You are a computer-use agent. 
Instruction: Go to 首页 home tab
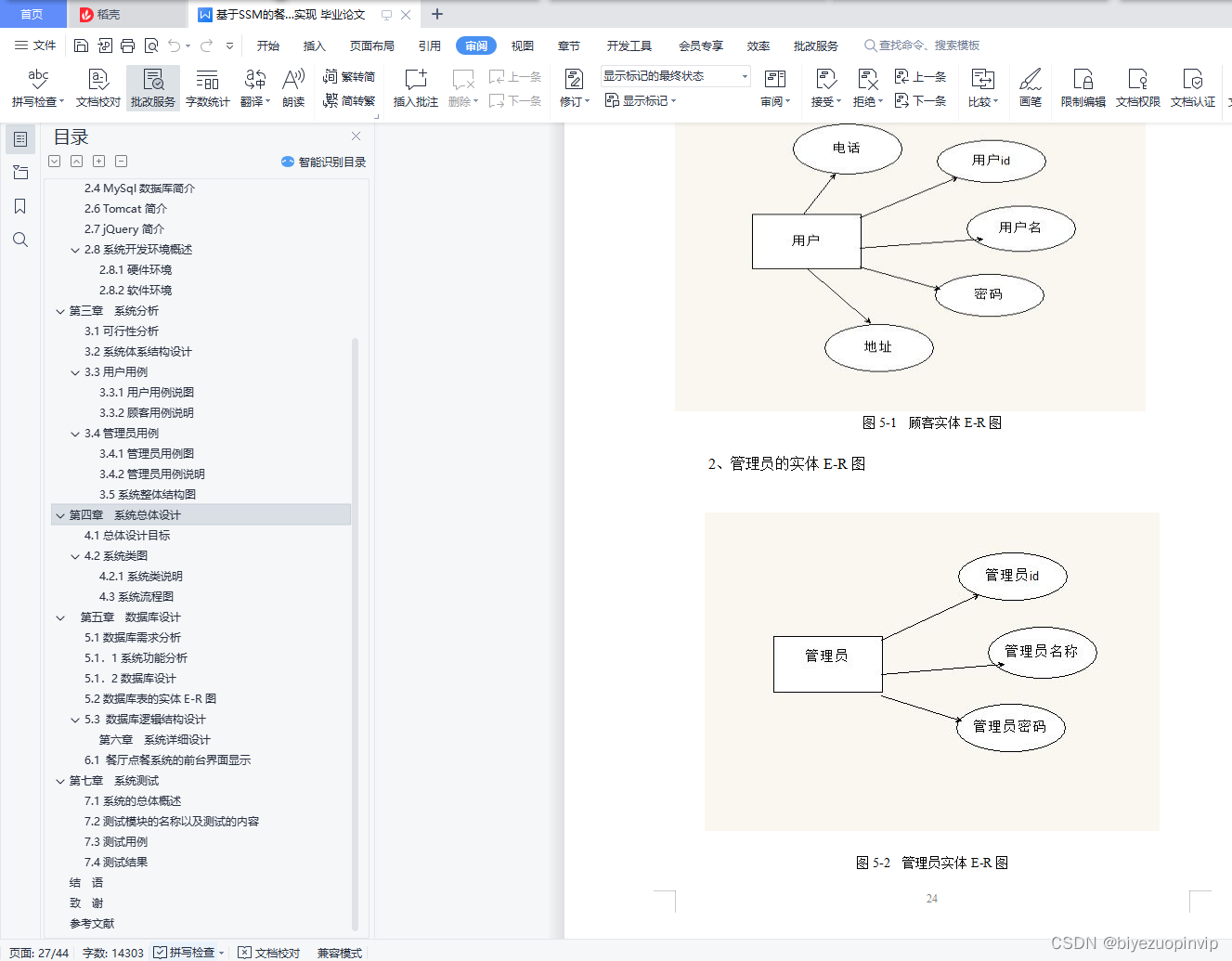[x=32, y=14]
